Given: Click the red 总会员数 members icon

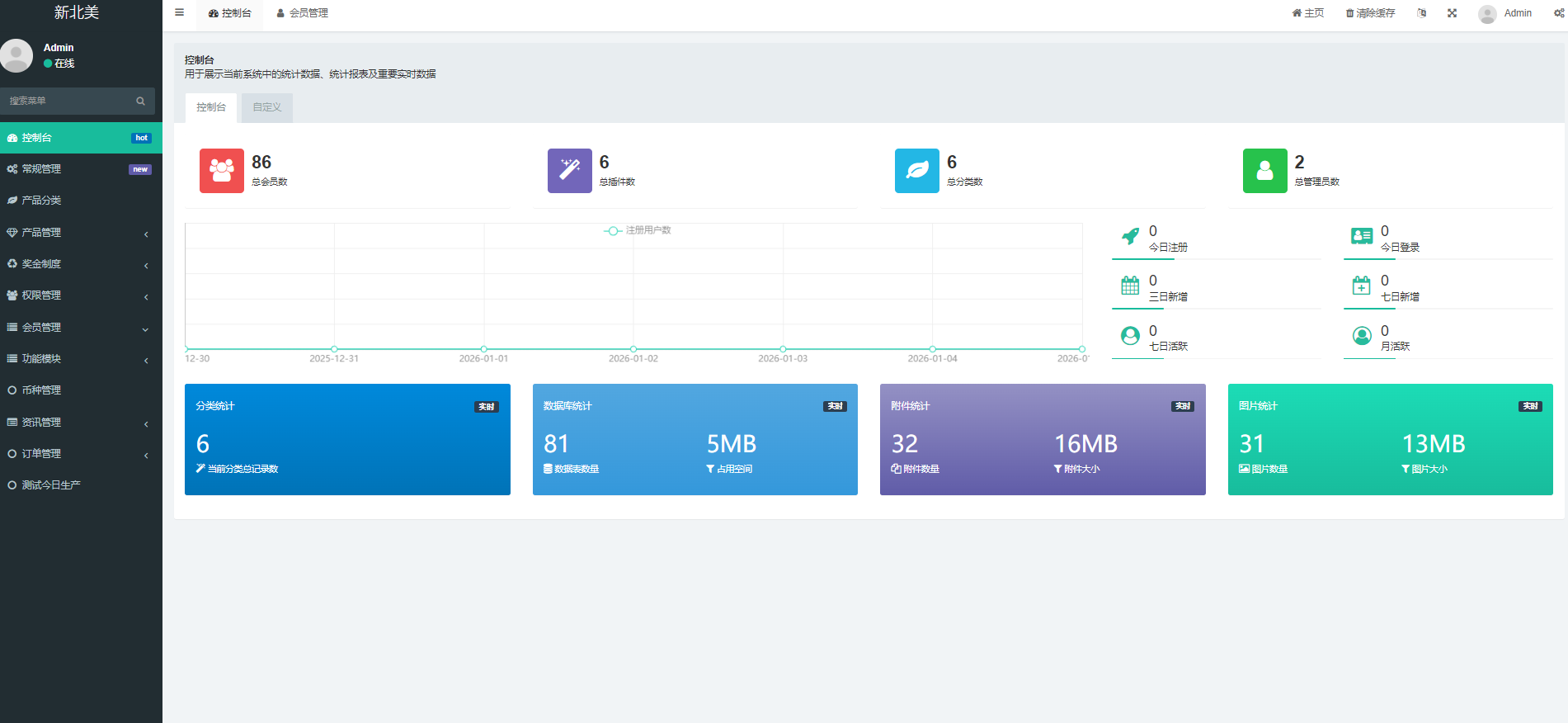Looking at the screenshot, I should point(221,170).
